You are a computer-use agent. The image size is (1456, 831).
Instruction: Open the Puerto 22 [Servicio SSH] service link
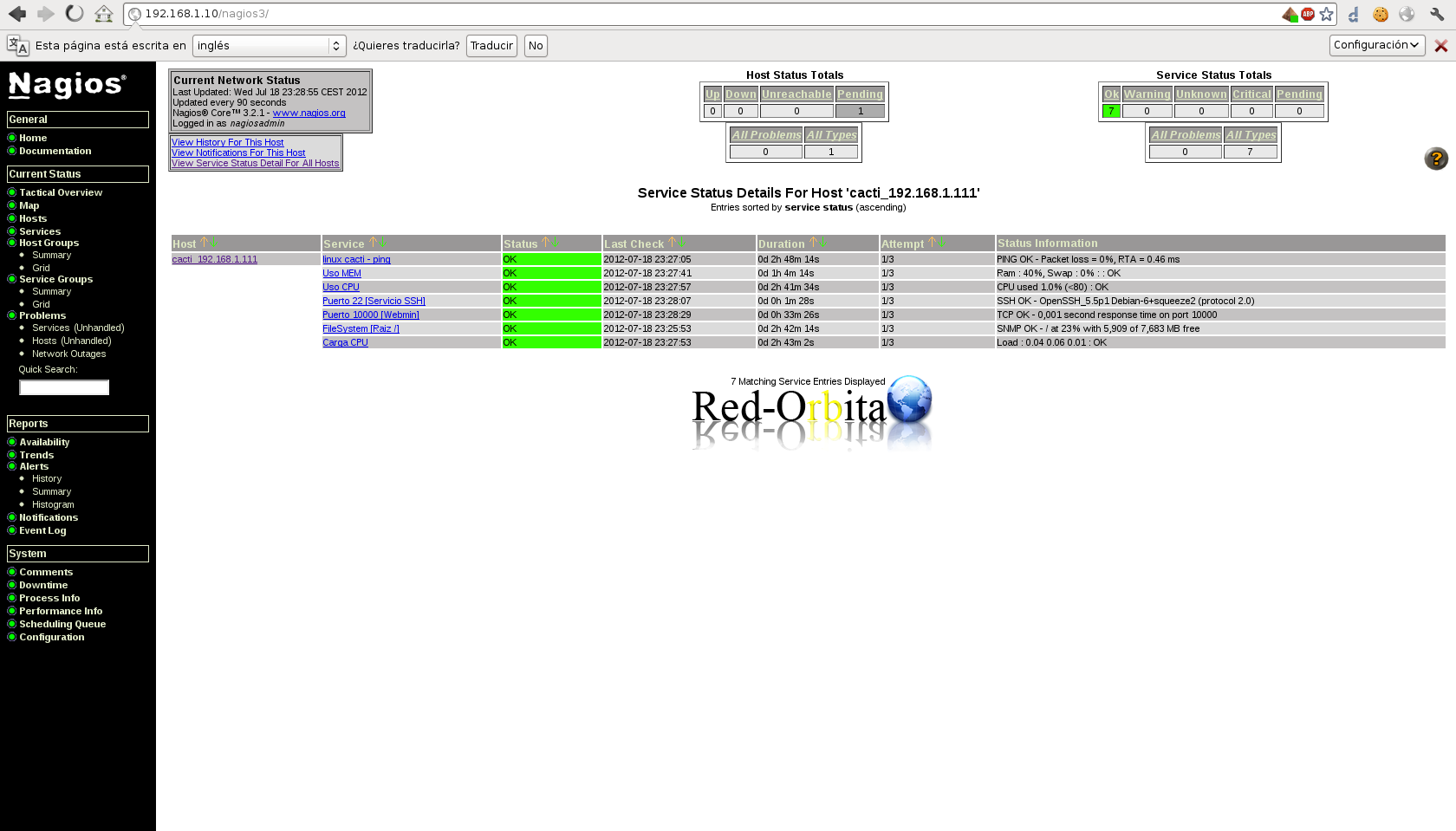[374, 301]
